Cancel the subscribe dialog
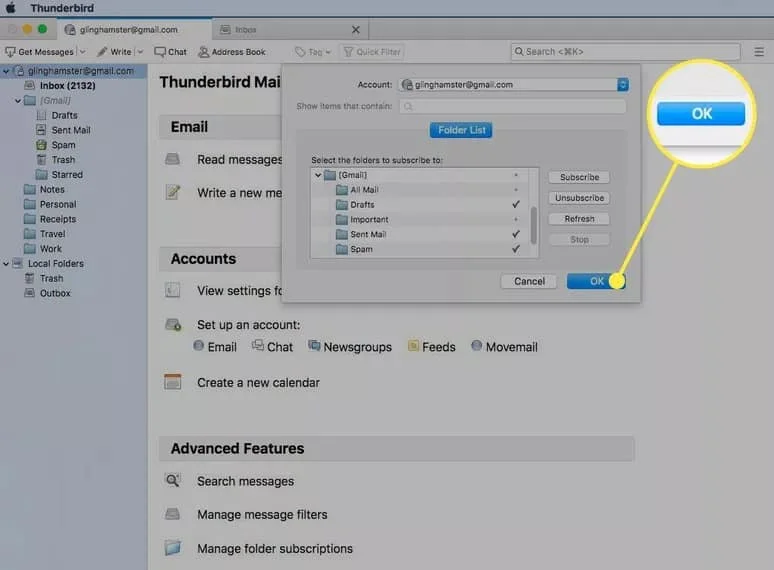 529,281
